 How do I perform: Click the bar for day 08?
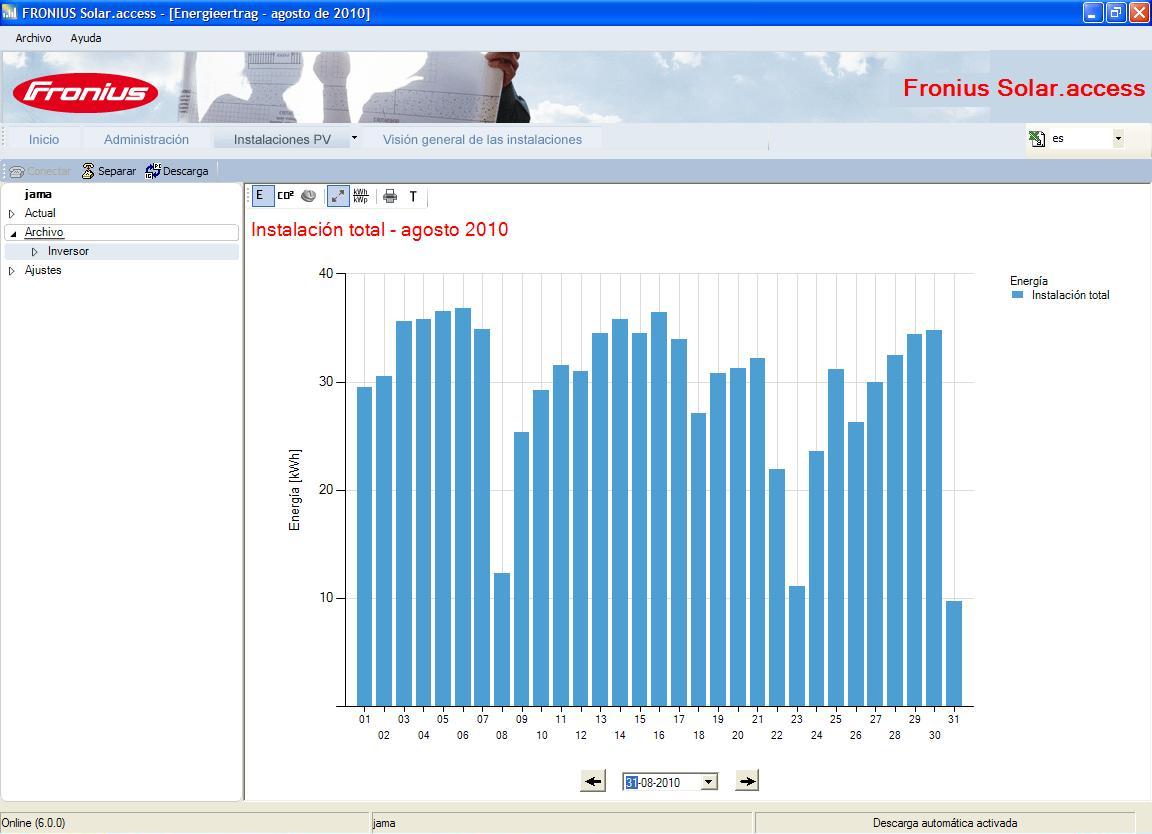pos(502,639)
